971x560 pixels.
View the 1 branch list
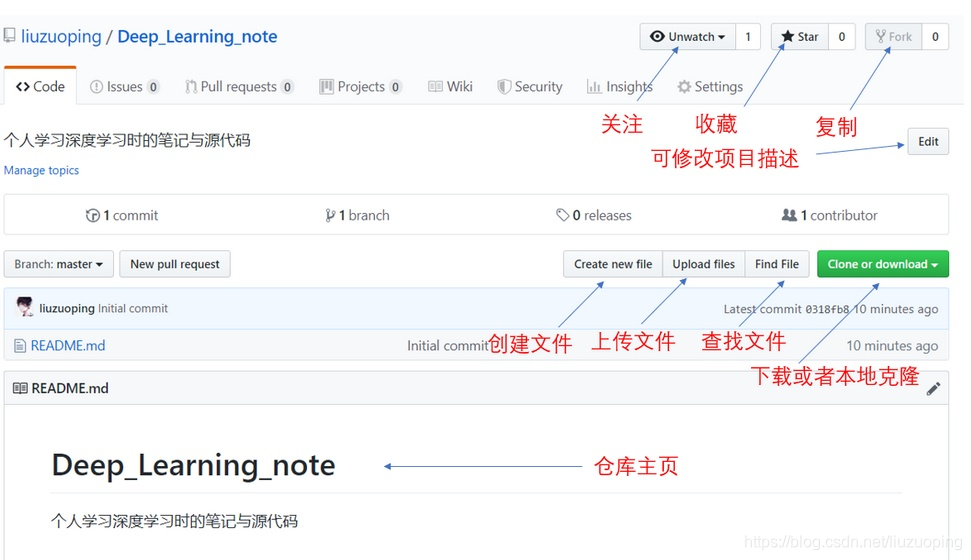pyautogui.click(x=357, y=215)
